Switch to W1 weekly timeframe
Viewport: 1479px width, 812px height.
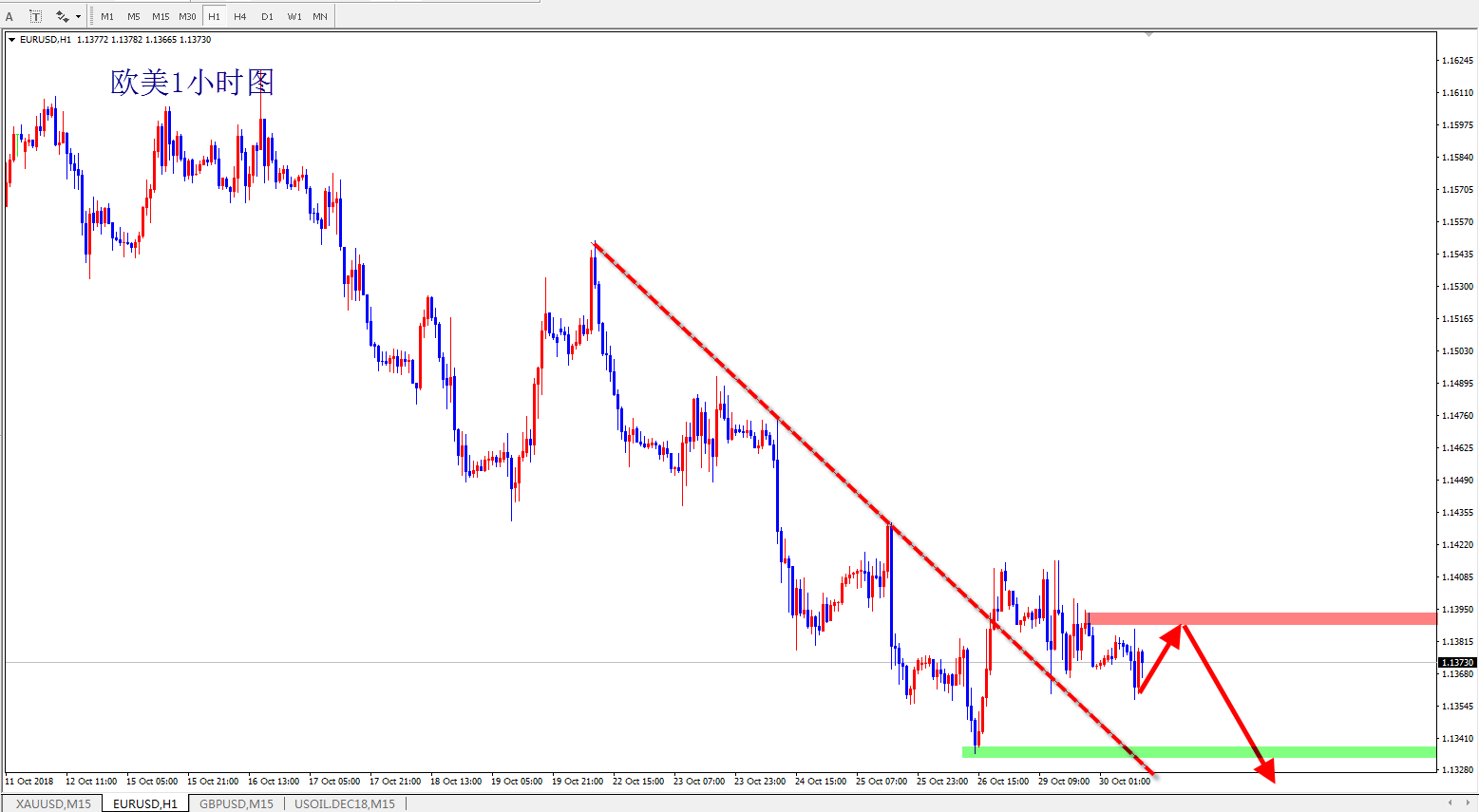click(x=294, y=16)
